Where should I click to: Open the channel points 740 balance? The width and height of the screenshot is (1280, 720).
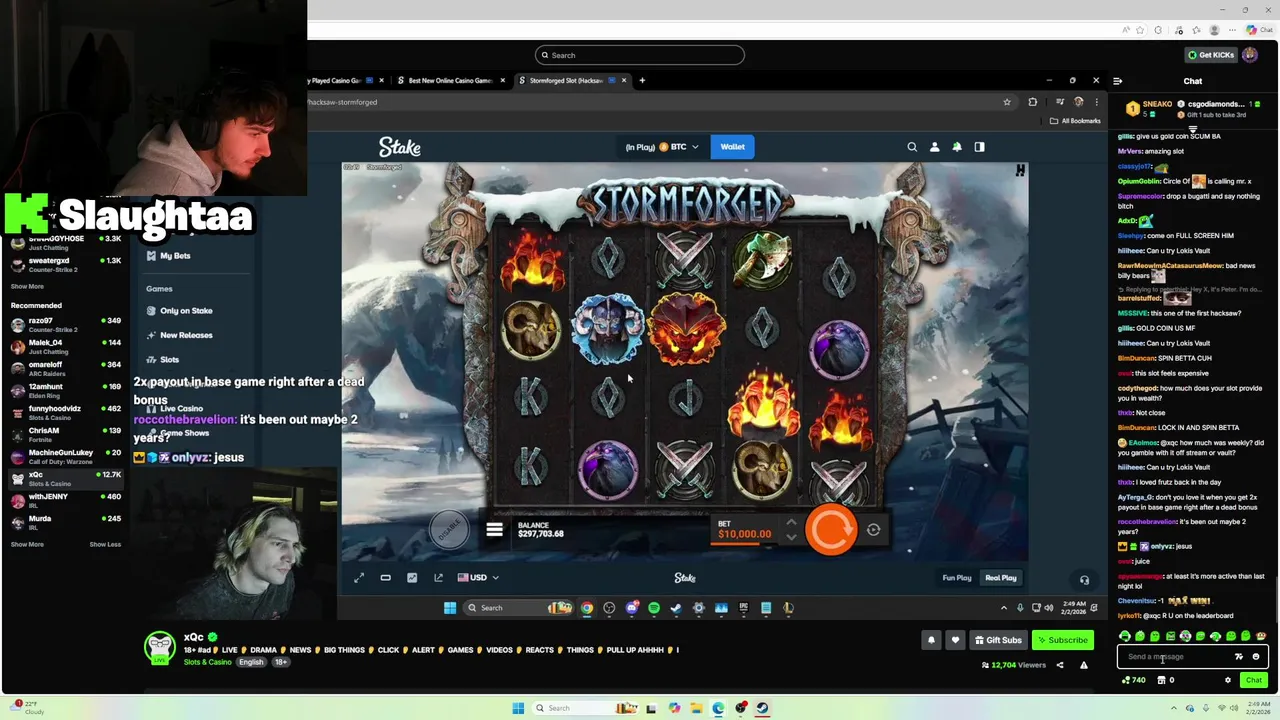[1133, 680]
